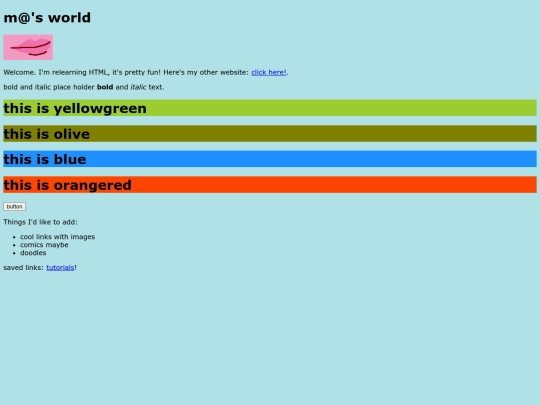The width and height of the screenshot is (540, 405).
Task: Click the italic word 'italic' in the paragraph
Action: click(x=138, y=87)
